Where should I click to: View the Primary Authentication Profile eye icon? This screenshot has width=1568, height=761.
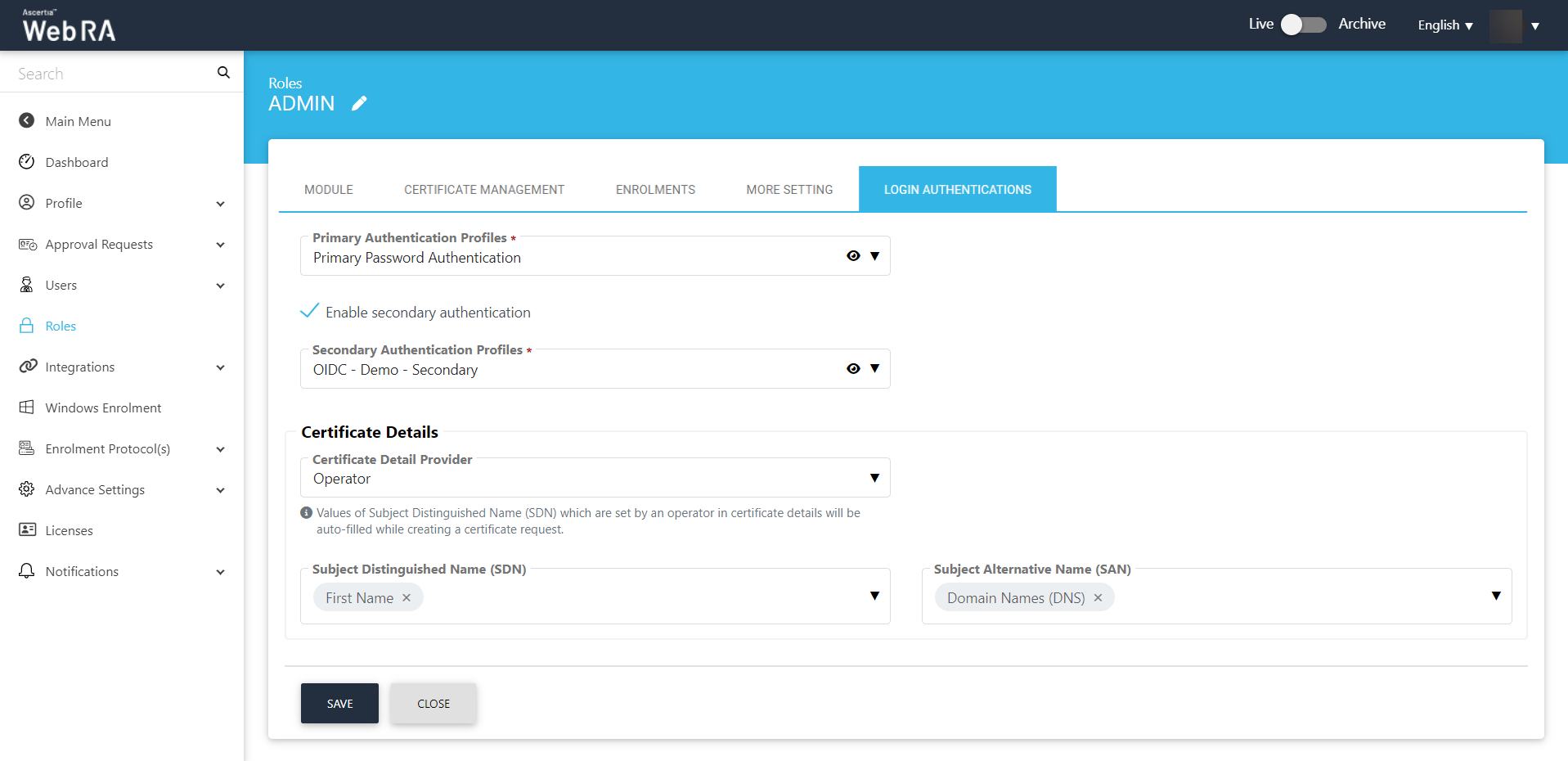853,256
